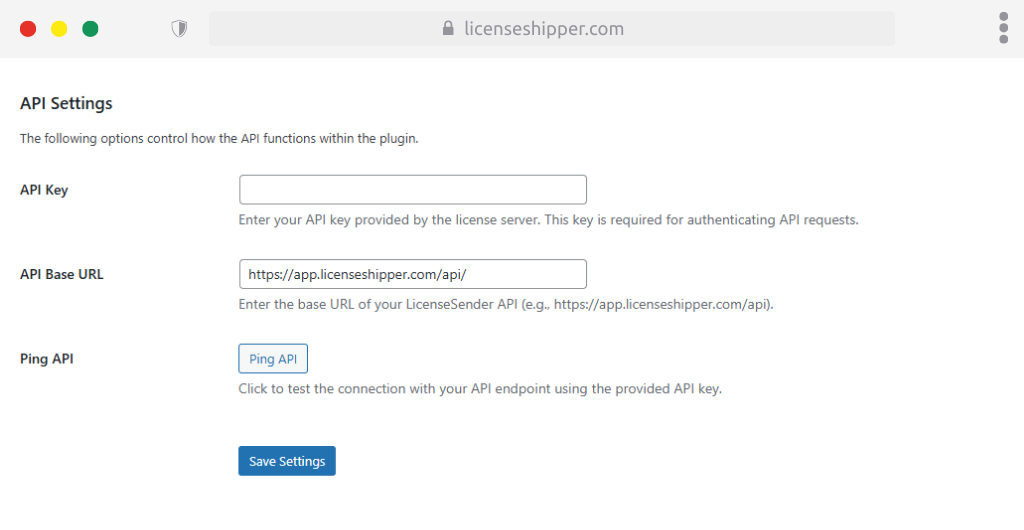Minimize the window using the yellow dot
This screenshot has height=530, width=1024.
click(x=59, y=29)
